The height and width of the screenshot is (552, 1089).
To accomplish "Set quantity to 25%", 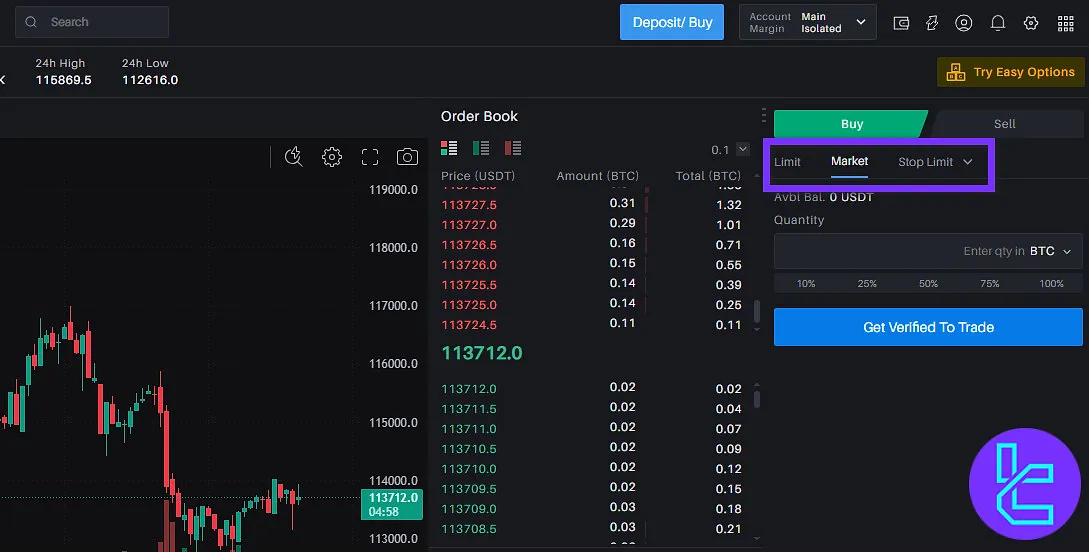I will point(867,283).
